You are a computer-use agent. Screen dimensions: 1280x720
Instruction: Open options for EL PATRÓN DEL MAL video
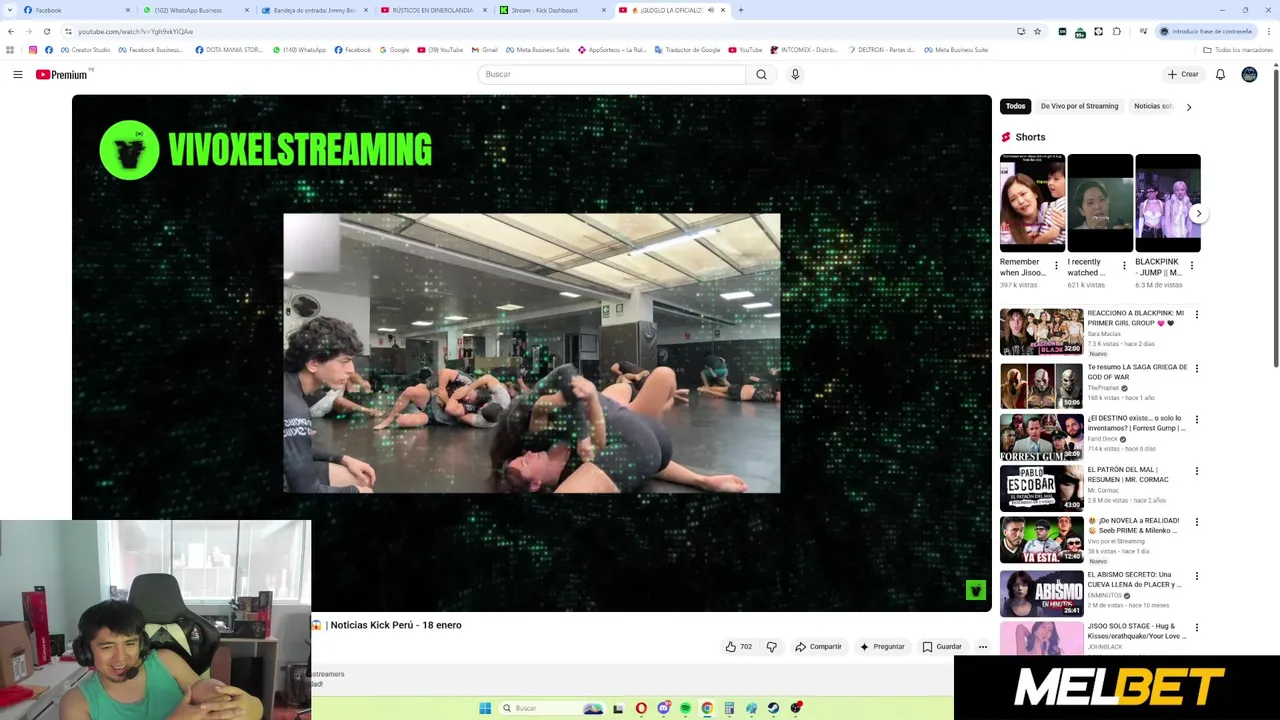[x=1196, y=471]
